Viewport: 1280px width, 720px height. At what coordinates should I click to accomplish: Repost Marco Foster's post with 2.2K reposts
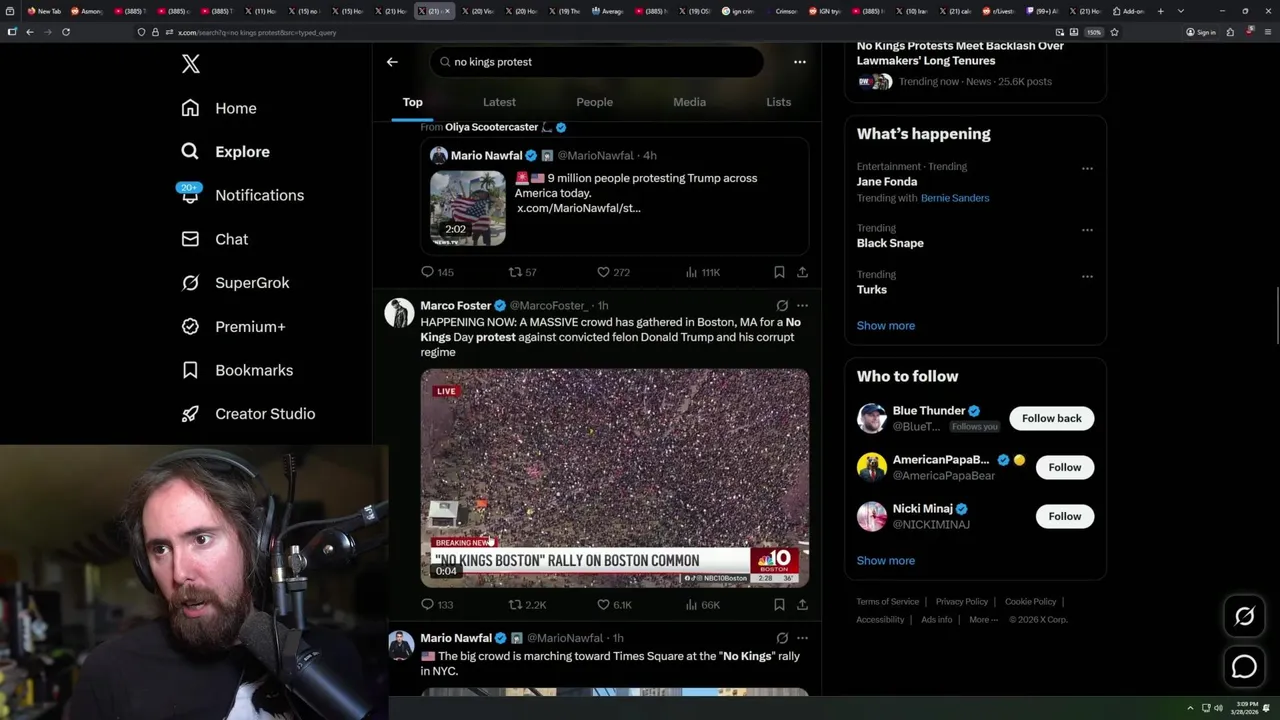click(x=527, y=605)
